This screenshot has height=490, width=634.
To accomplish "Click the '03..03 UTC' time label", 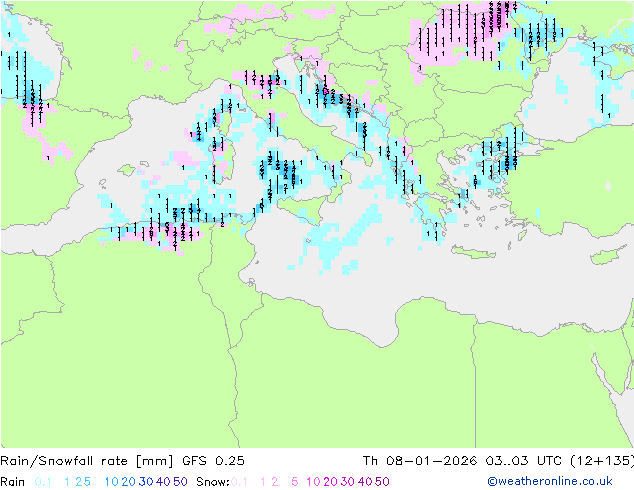I will [x=523, y=461].
